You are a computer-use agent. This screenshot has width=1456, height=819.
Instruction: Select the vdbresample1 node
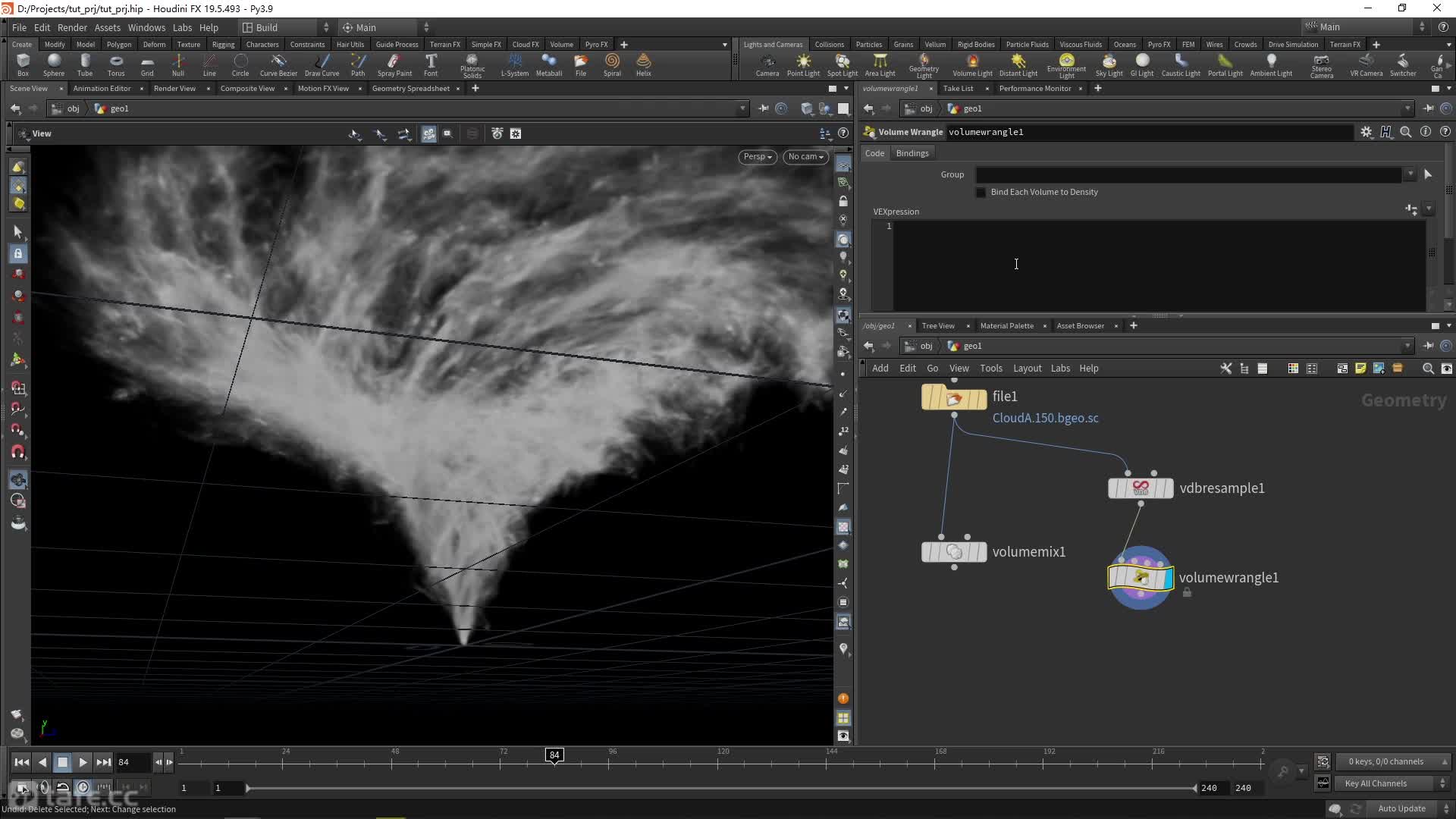click(x=1141, y=488)
